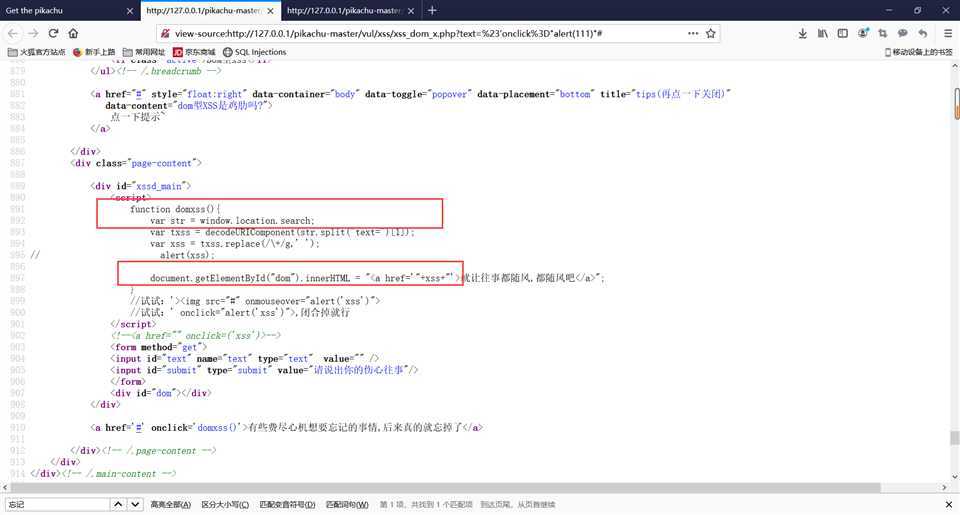
Task: Close the third inactive pikachu-master tab
Action: click(411, 11)
